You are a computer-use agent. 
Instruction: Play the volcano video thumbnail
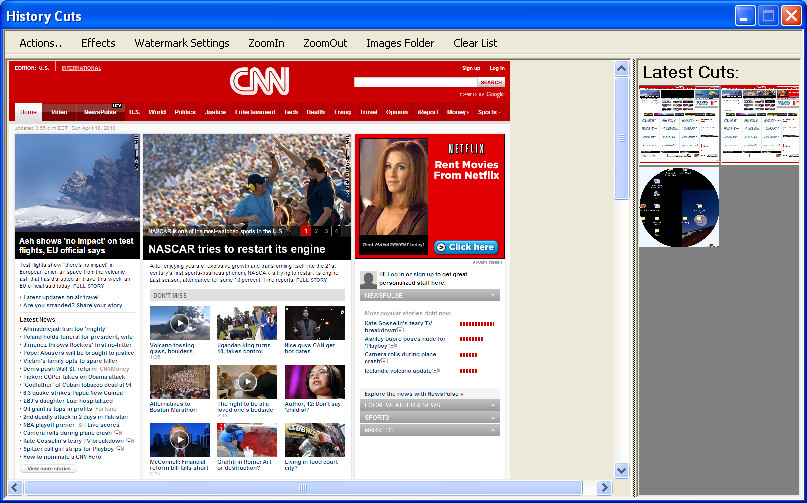point(180,323)
